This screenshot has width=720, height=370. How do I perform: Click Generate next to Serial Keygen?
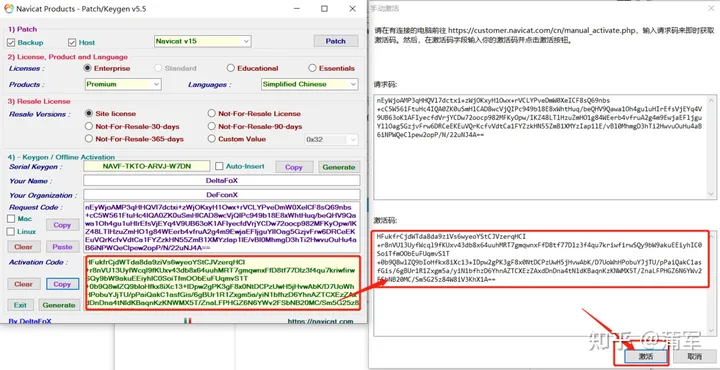click(339, 167)
